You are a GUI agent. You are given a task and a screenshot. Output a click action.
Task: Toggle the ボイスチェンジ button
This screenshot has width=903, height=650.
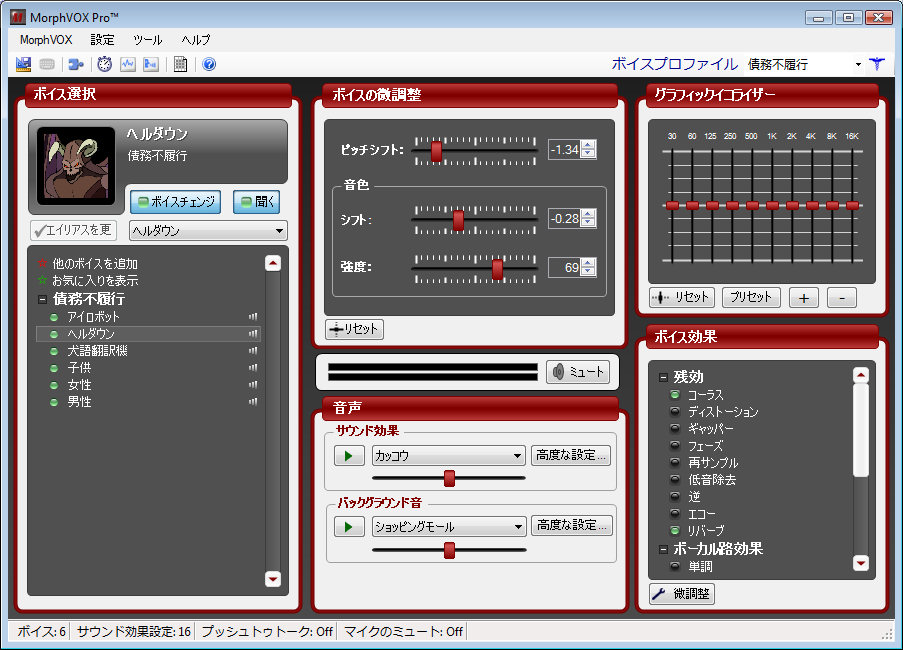pyautogui.click(x=176, y=202)
